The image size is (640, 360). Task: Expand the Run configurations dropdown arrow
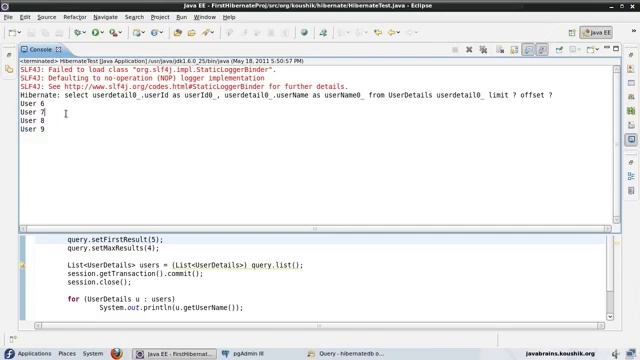click(102, 33)
